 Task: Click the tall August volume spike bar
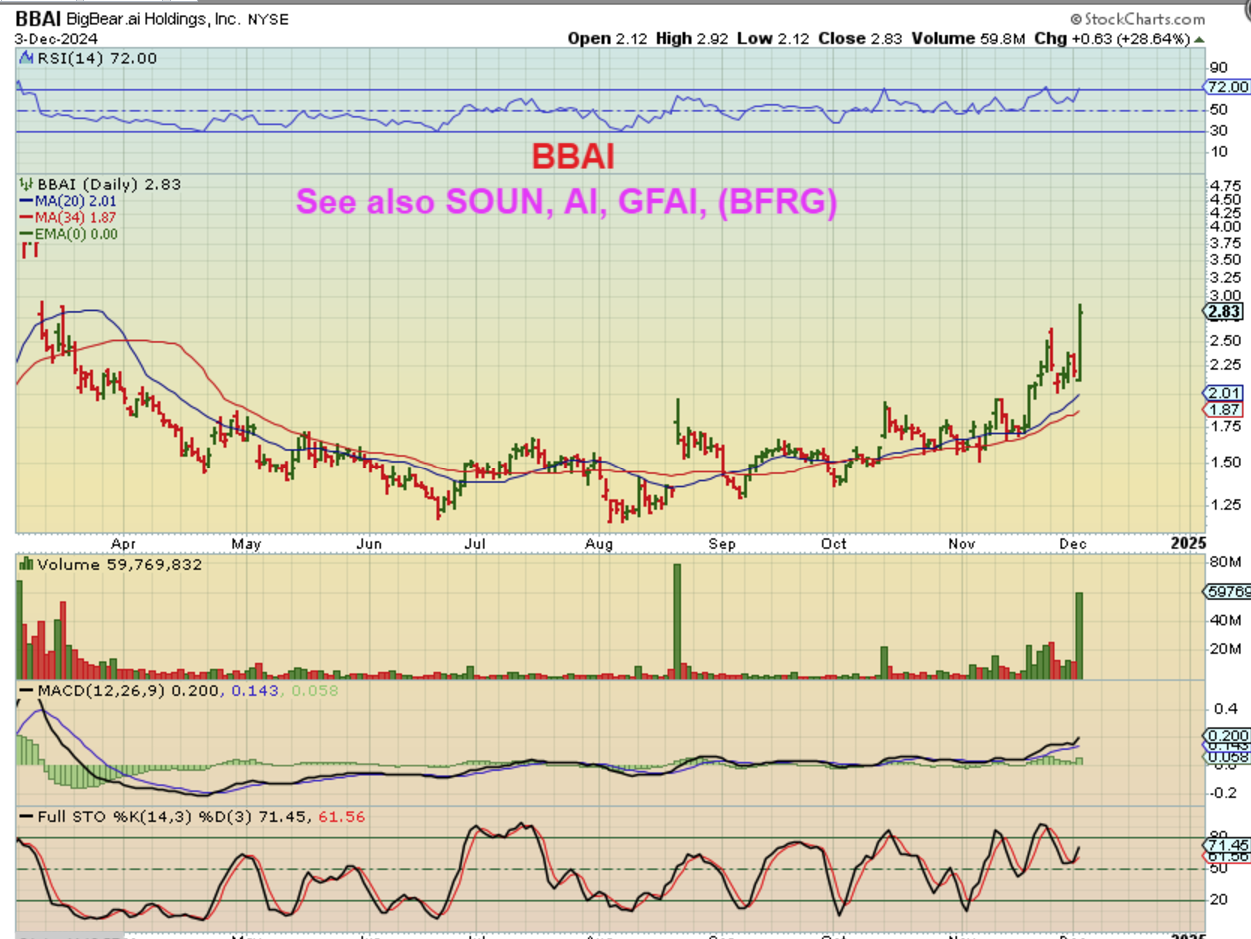(677, 622)
